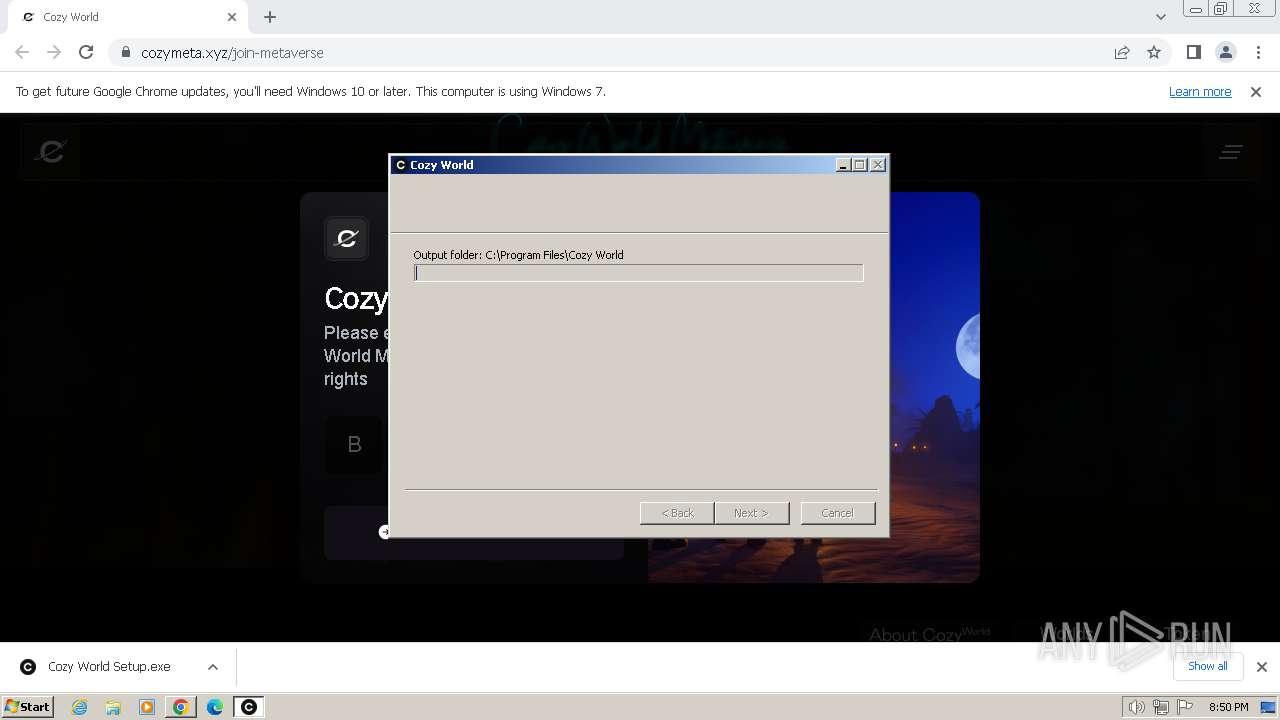Click Show all downloads
Image resolution: width=1280 pixels, height=720 pixels.
tap(1208, 666)
